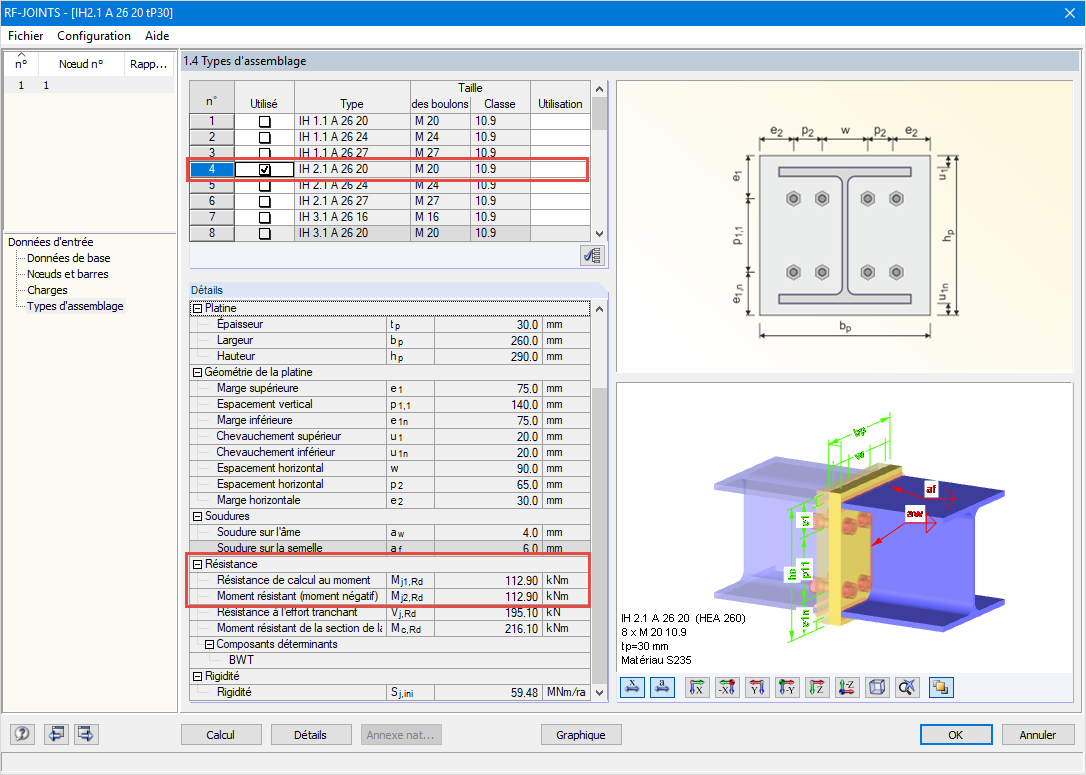This screenshot has width=1086, height=775.
Task: Select Types d'assemblage tree item
Action: (x=75, y=306)
